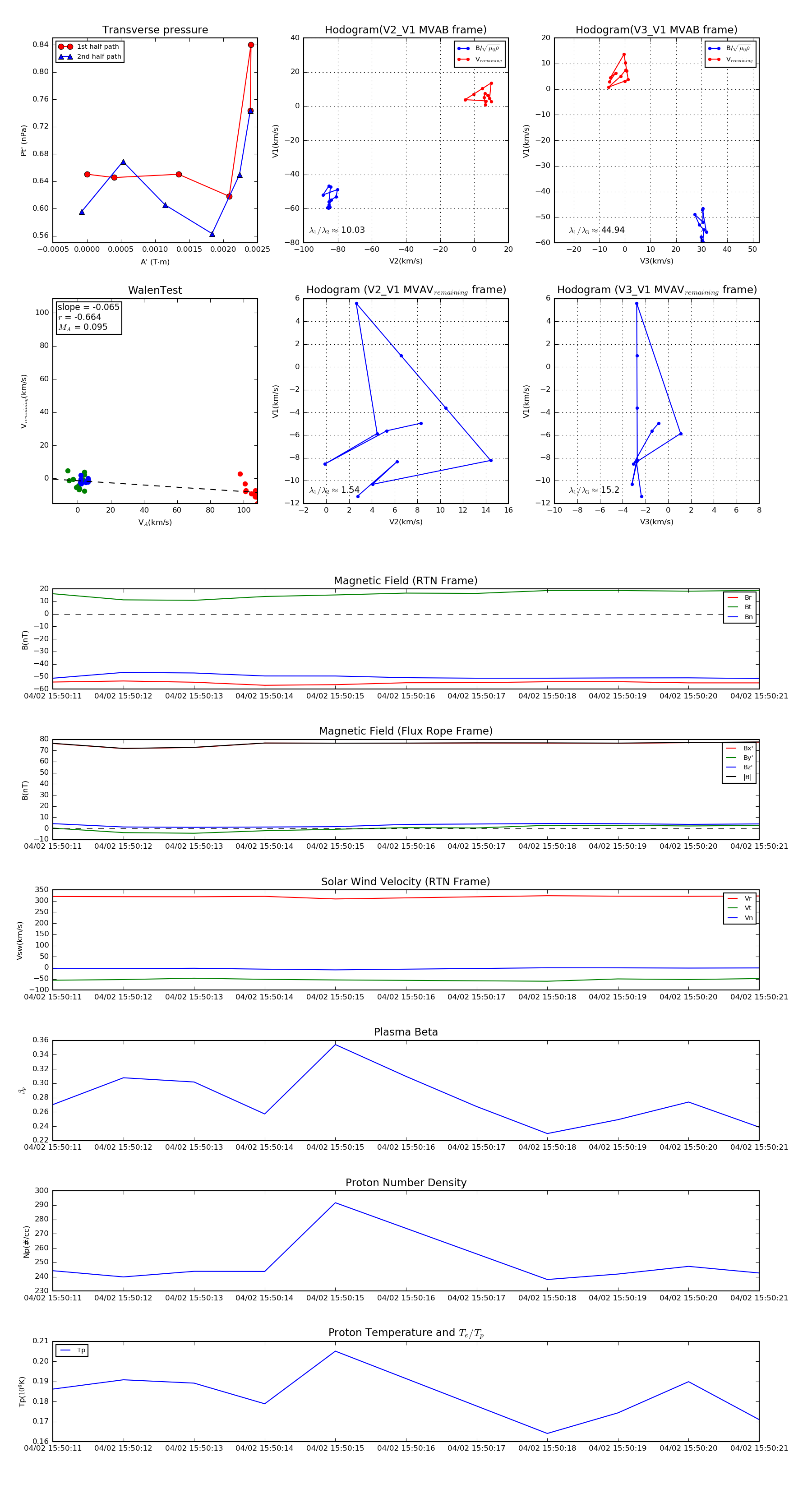
Task: Click the 'WalenTest' plot title
Action: pyautogui.click(x=155, y=290)
